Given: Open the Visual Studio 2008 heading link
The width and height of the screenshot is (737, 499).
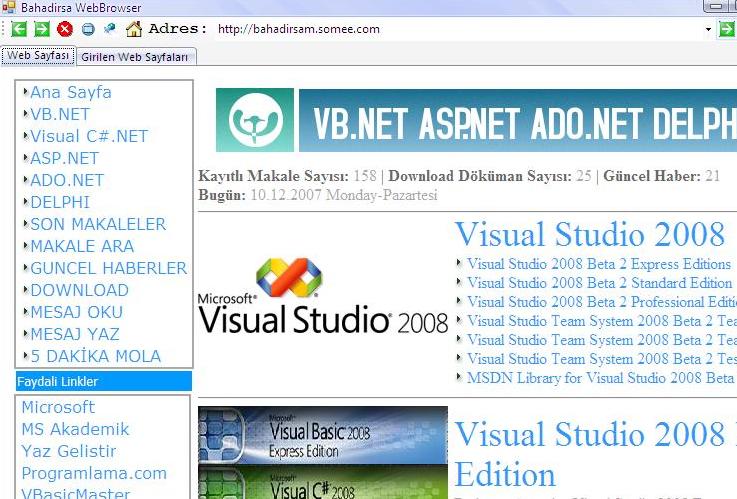Looking at the screenshot, I should (x=590, y=234).
